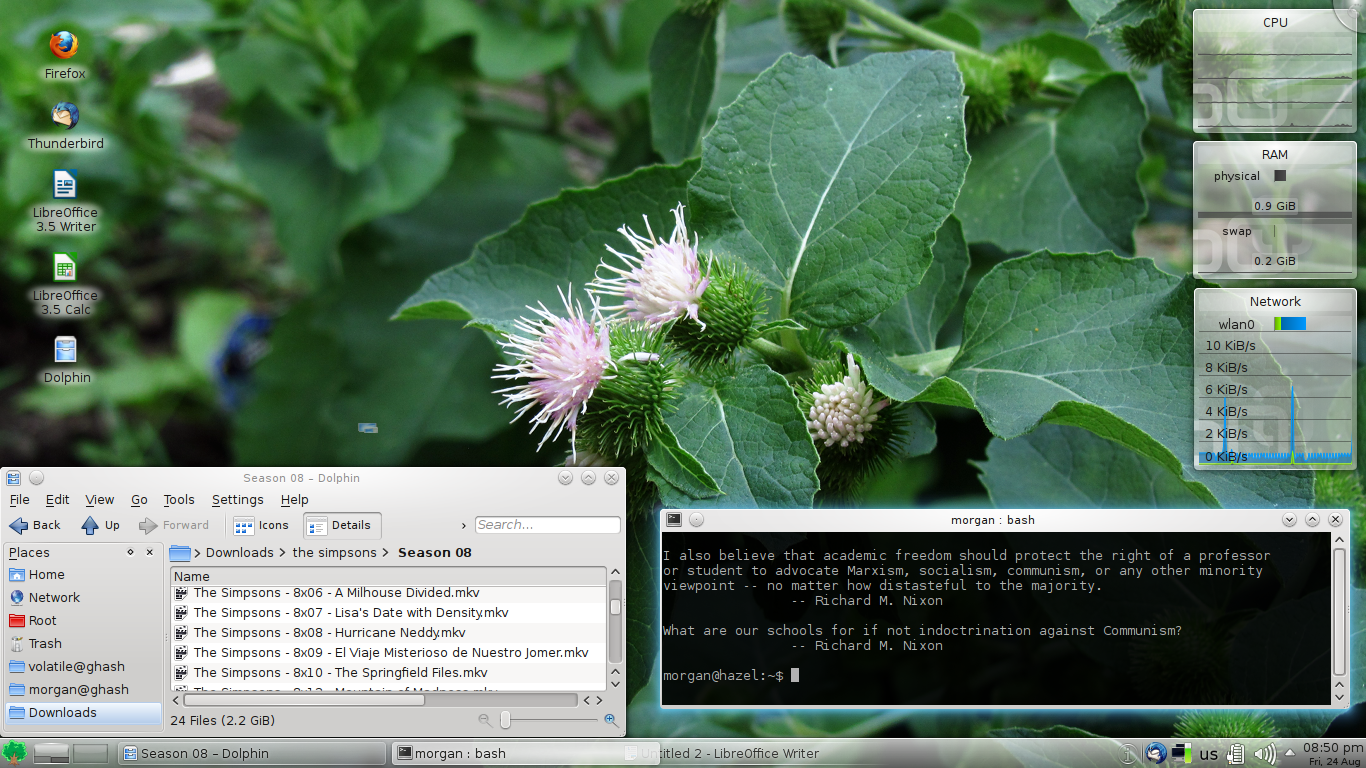Switch Dolphin to Icons view
The height and width of the screenshot is (768, 1366).
[x=261, y=525]
